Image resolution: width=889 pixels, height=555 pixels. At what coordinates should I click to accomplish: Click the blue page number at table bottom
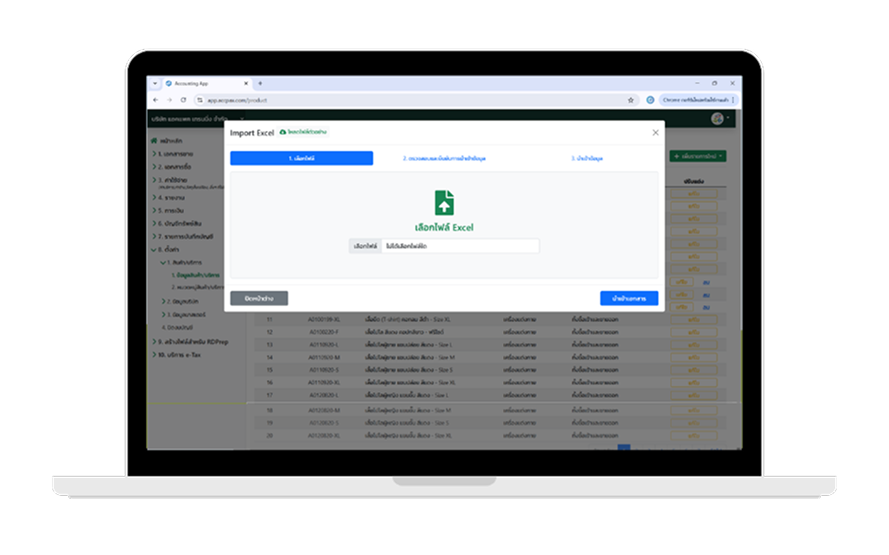tap(624, 447)
